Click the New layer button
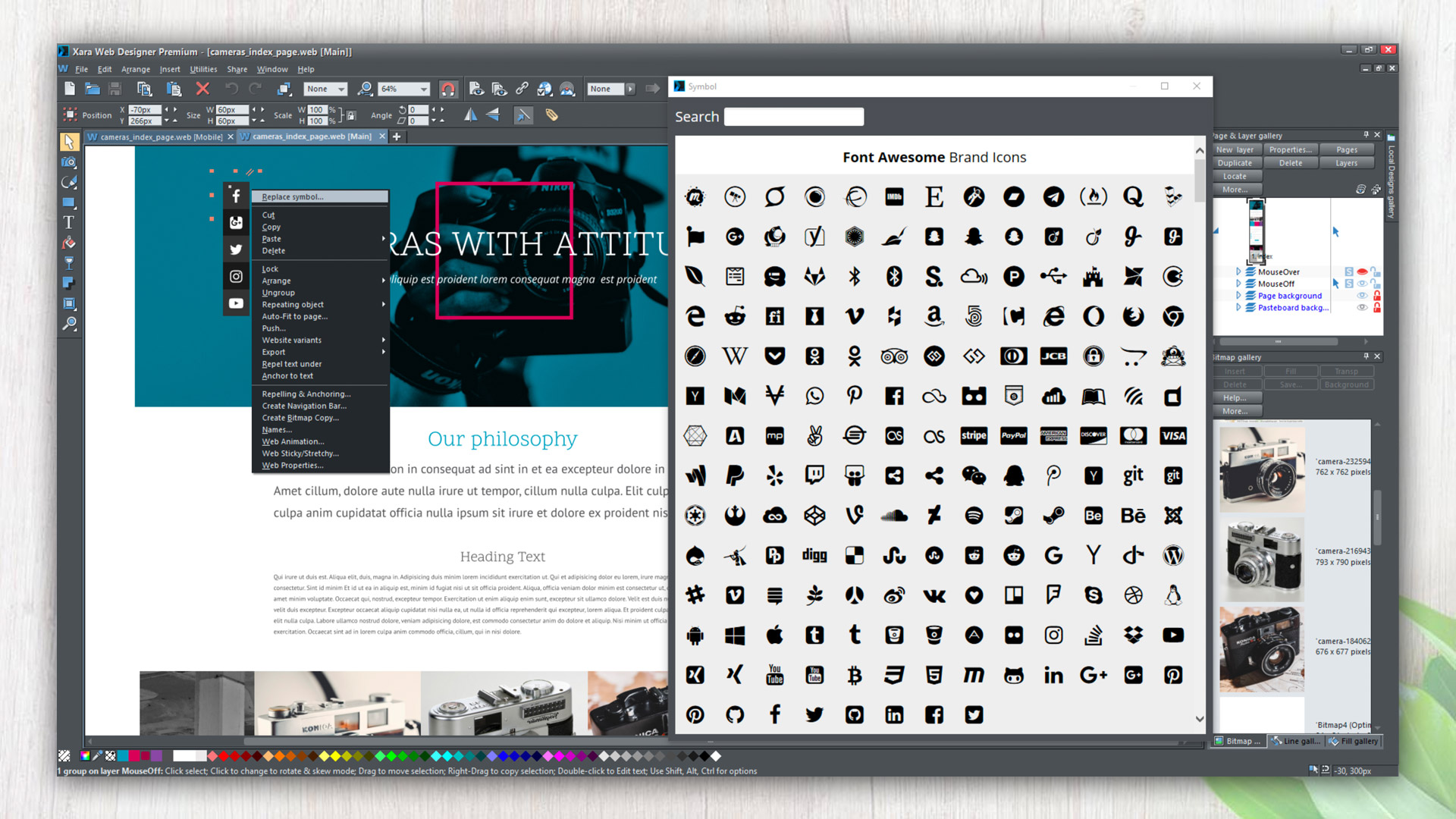Screen dimensions: 1456x819 [1236, 149]
